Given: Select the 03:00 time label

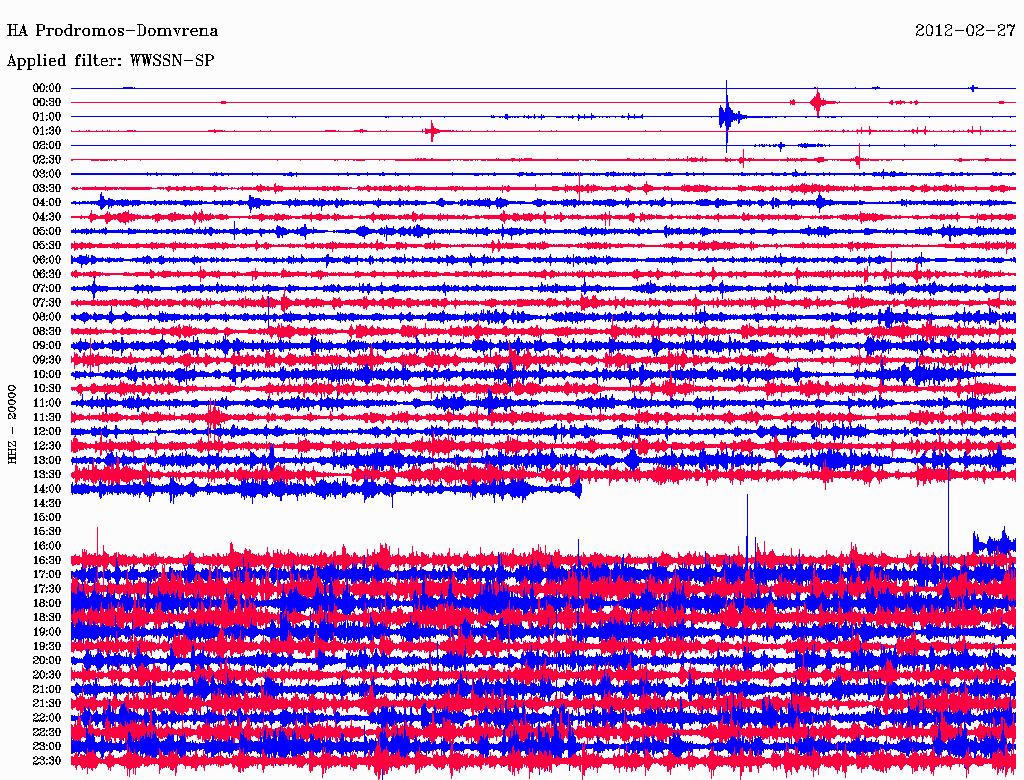Looking at the screenshot, I should pyautogui.click(x=47, y=174).
